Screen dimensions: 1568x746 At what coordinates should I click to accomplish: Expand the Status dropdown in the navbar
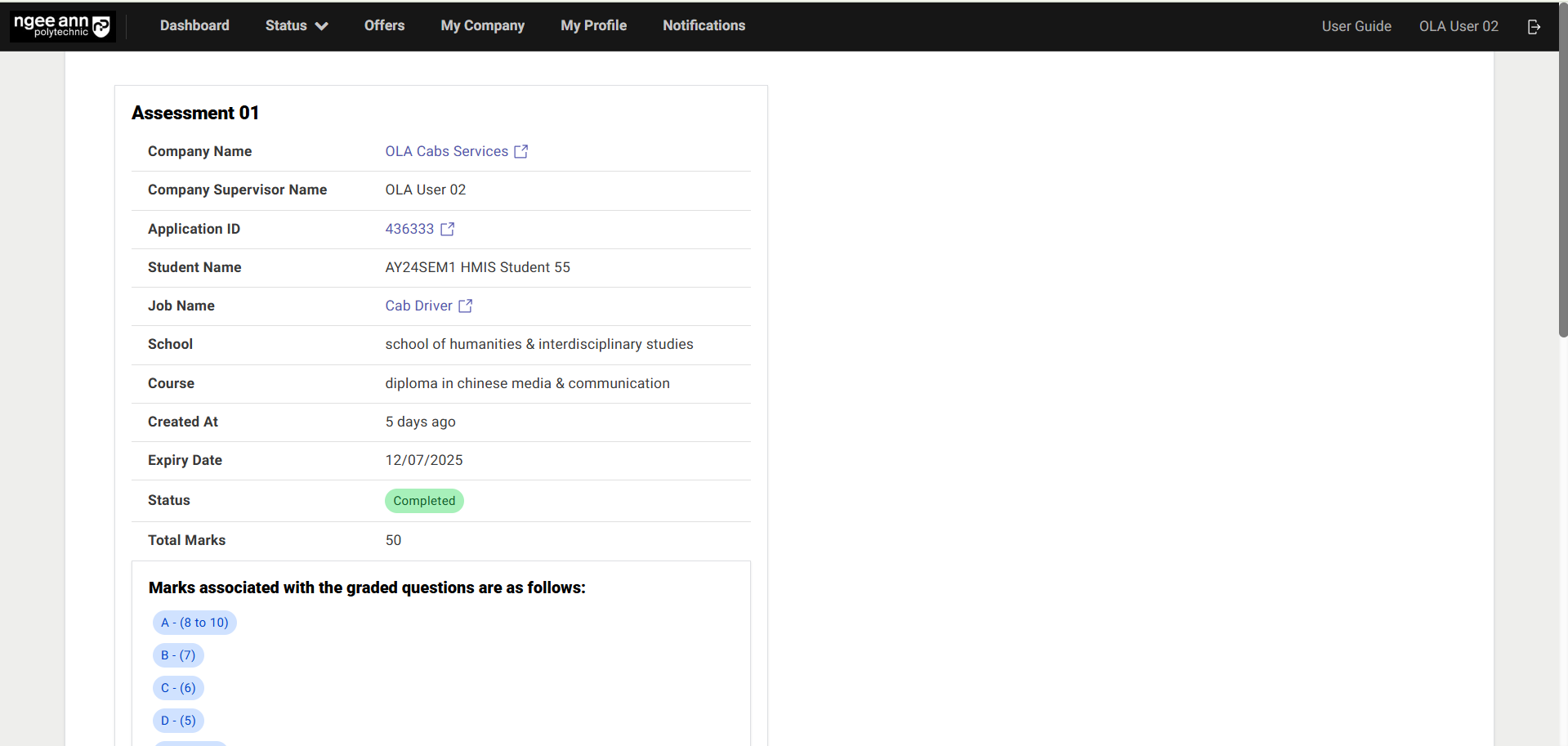(296, 25)
